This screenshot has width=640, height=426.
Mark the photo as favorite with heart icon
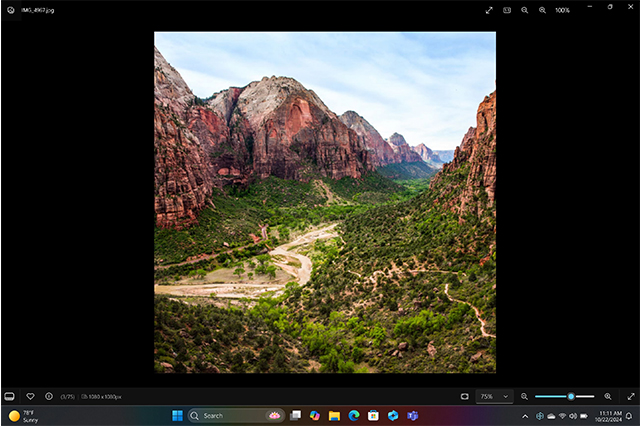[30, 396]
